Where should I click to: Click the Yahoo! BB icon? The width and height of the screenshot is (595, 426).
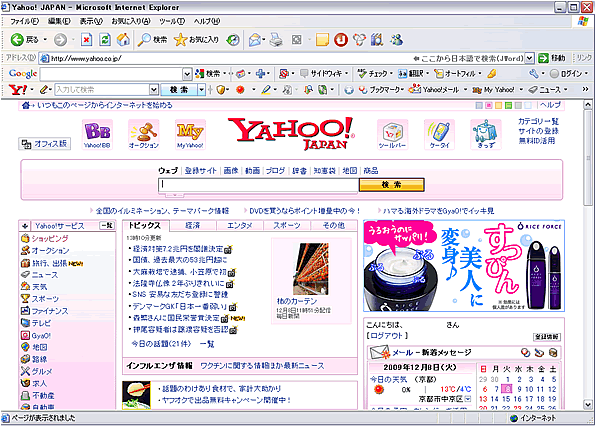(97, 134)
